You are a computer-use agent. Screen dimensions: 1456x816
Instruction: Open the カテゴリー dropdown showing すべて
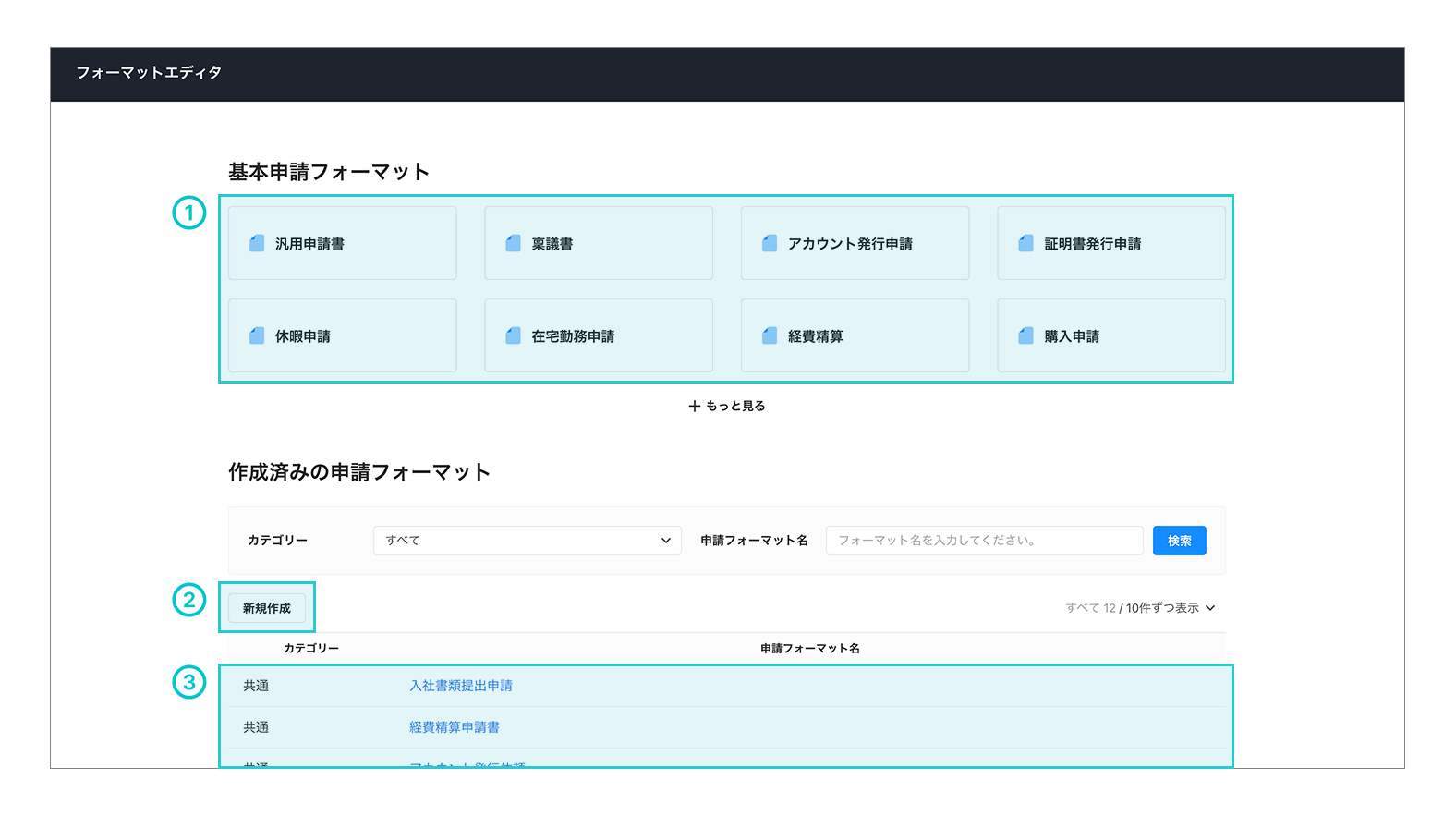click(528, 541)
